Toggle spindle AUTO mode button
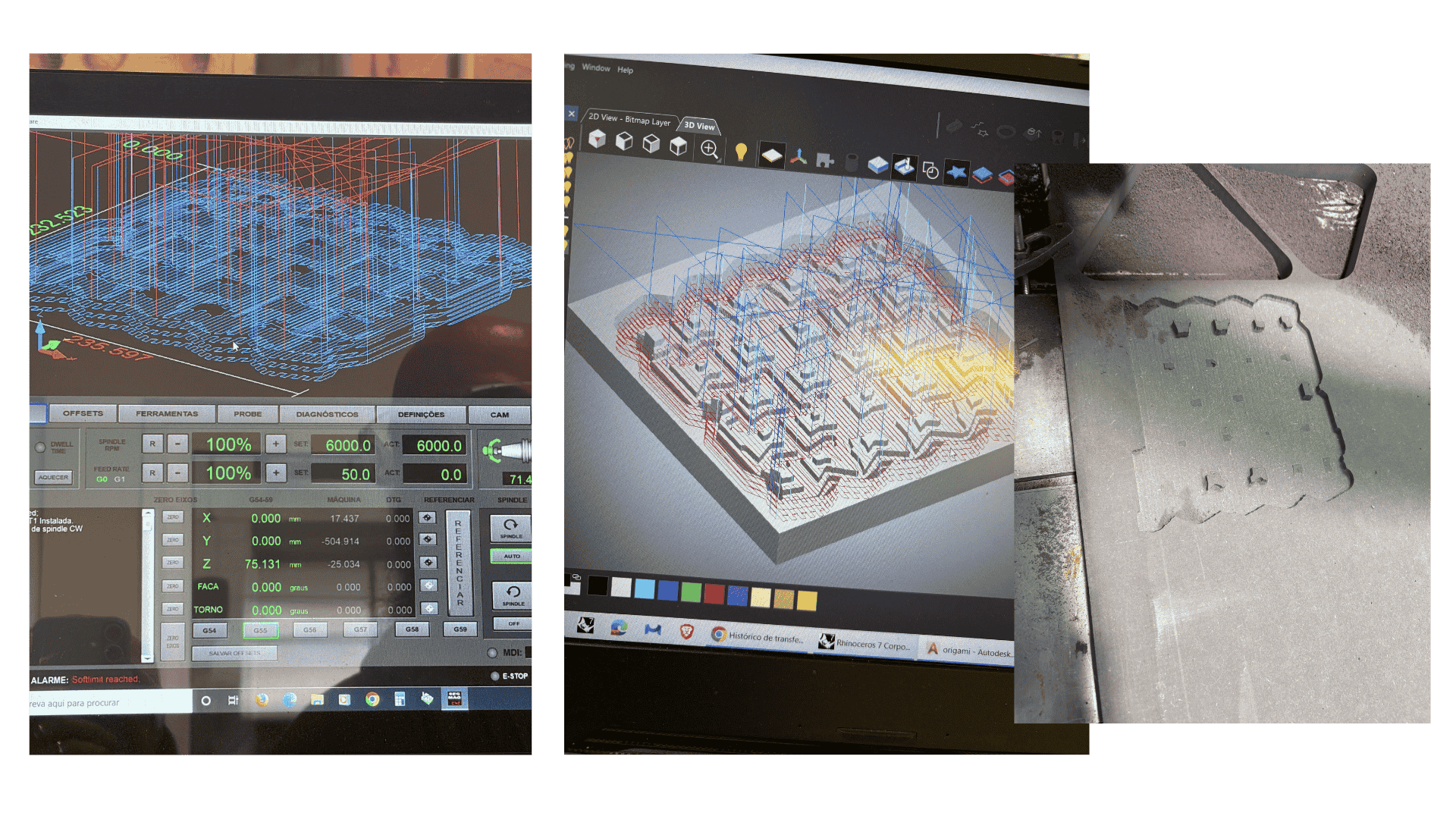1456x819 pixels. click(x=512, y=557)
